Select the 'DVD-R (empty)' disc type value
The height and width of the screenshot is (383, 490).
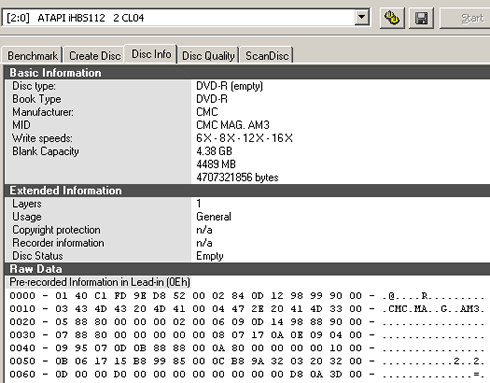tap(229, 86)
